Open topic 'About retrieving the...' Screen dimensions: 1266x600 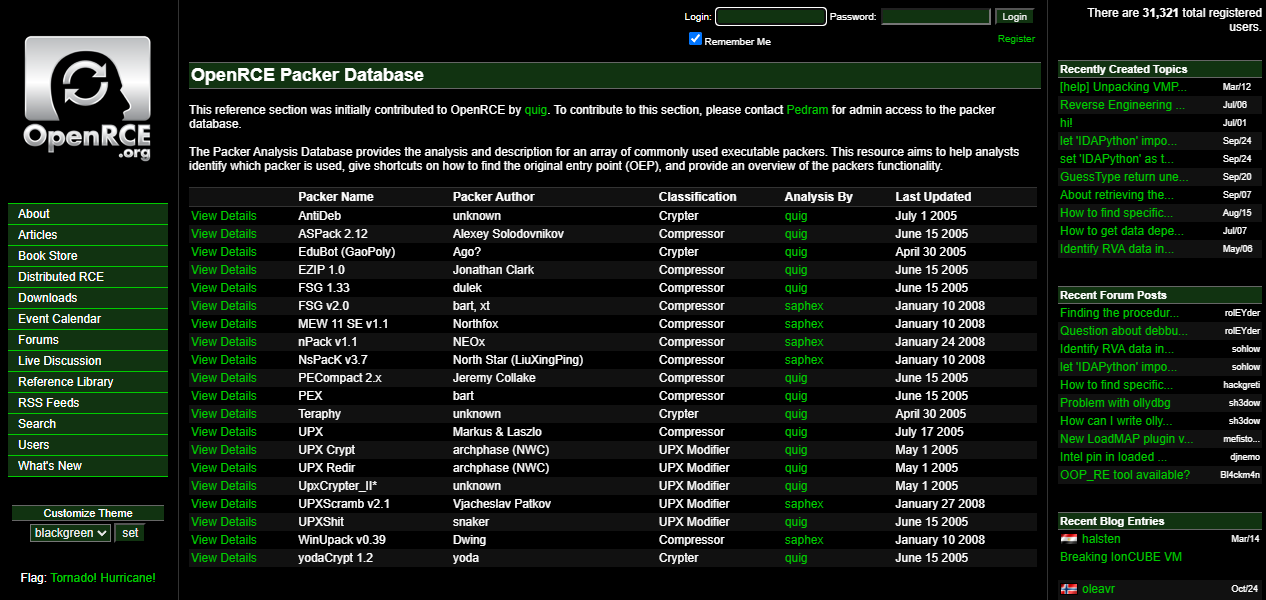[1117, 195]
